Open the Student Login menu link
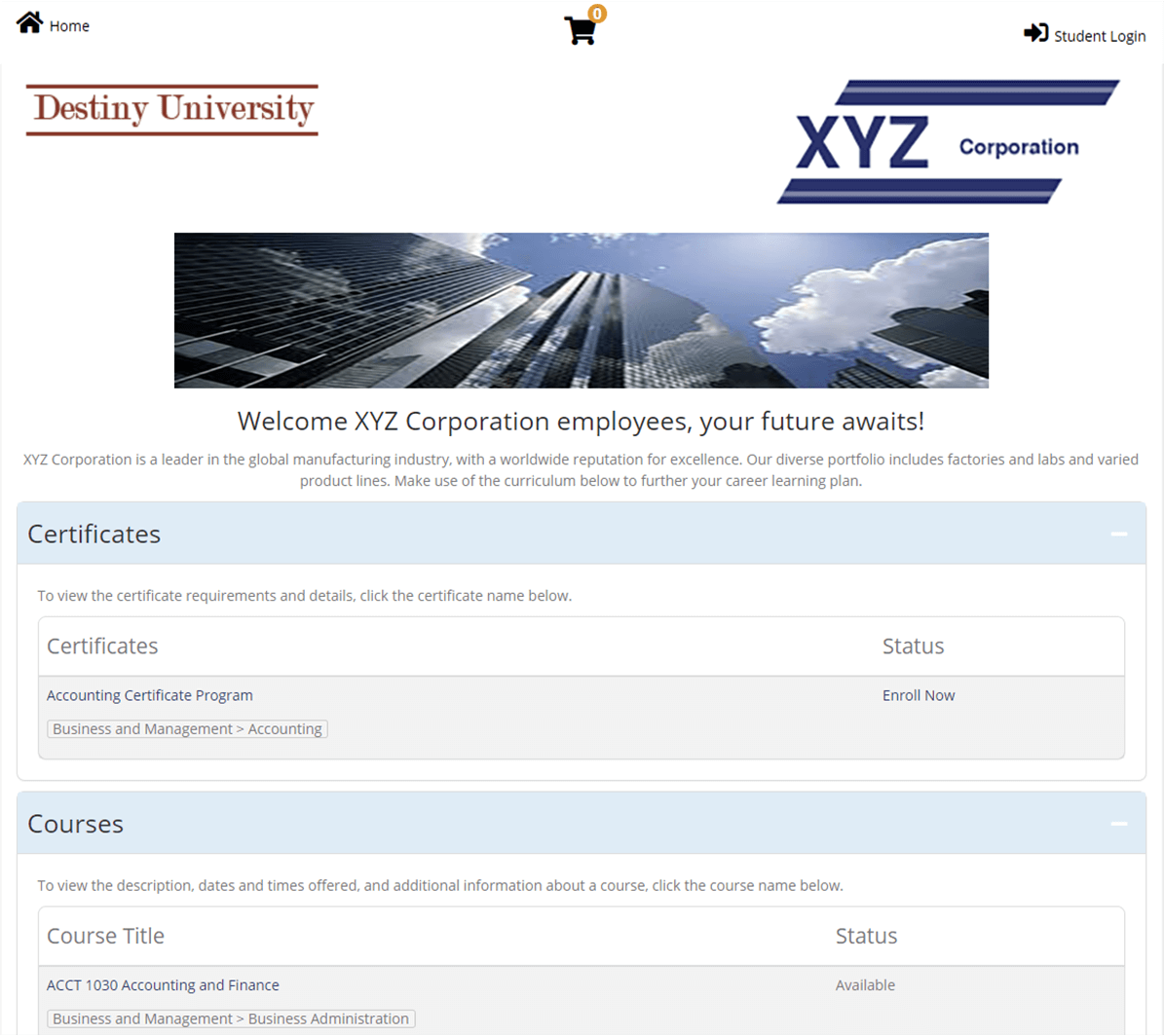 coord(1099,36)
